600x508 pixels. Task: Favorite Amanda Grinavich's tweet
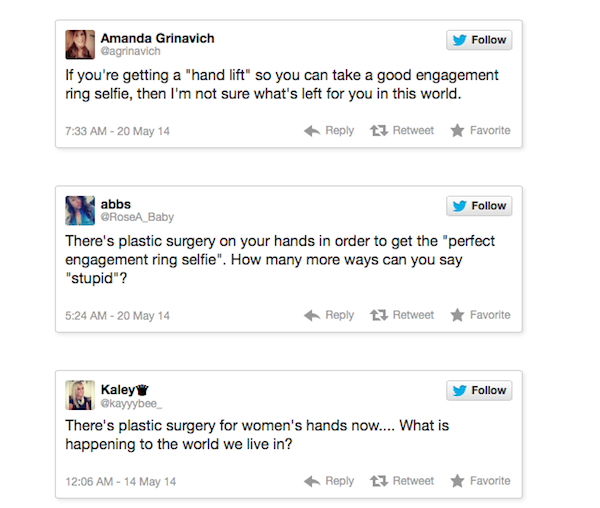pos(480,131)
